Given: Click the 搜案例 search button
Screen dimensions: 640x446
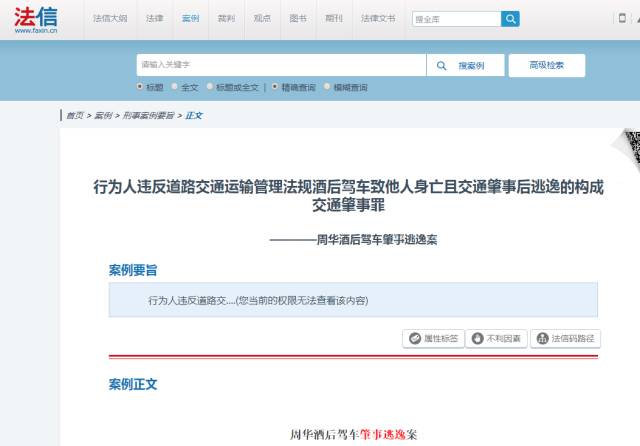Looking at the screenshot, I should pos(465,65).
